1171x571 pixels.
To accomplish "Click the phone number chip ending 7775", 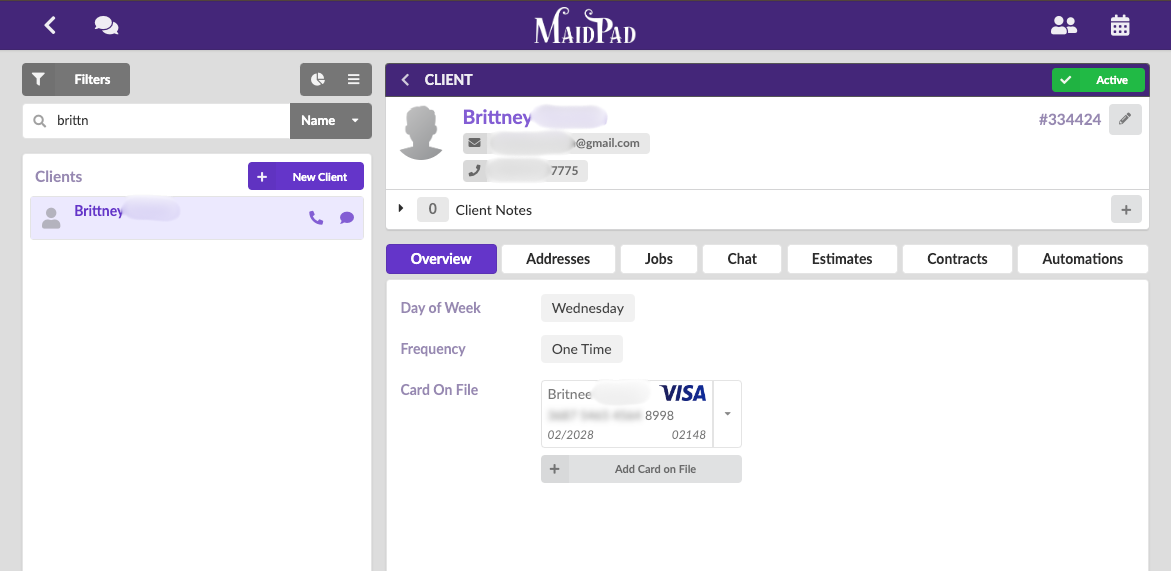I will [525, 171].
